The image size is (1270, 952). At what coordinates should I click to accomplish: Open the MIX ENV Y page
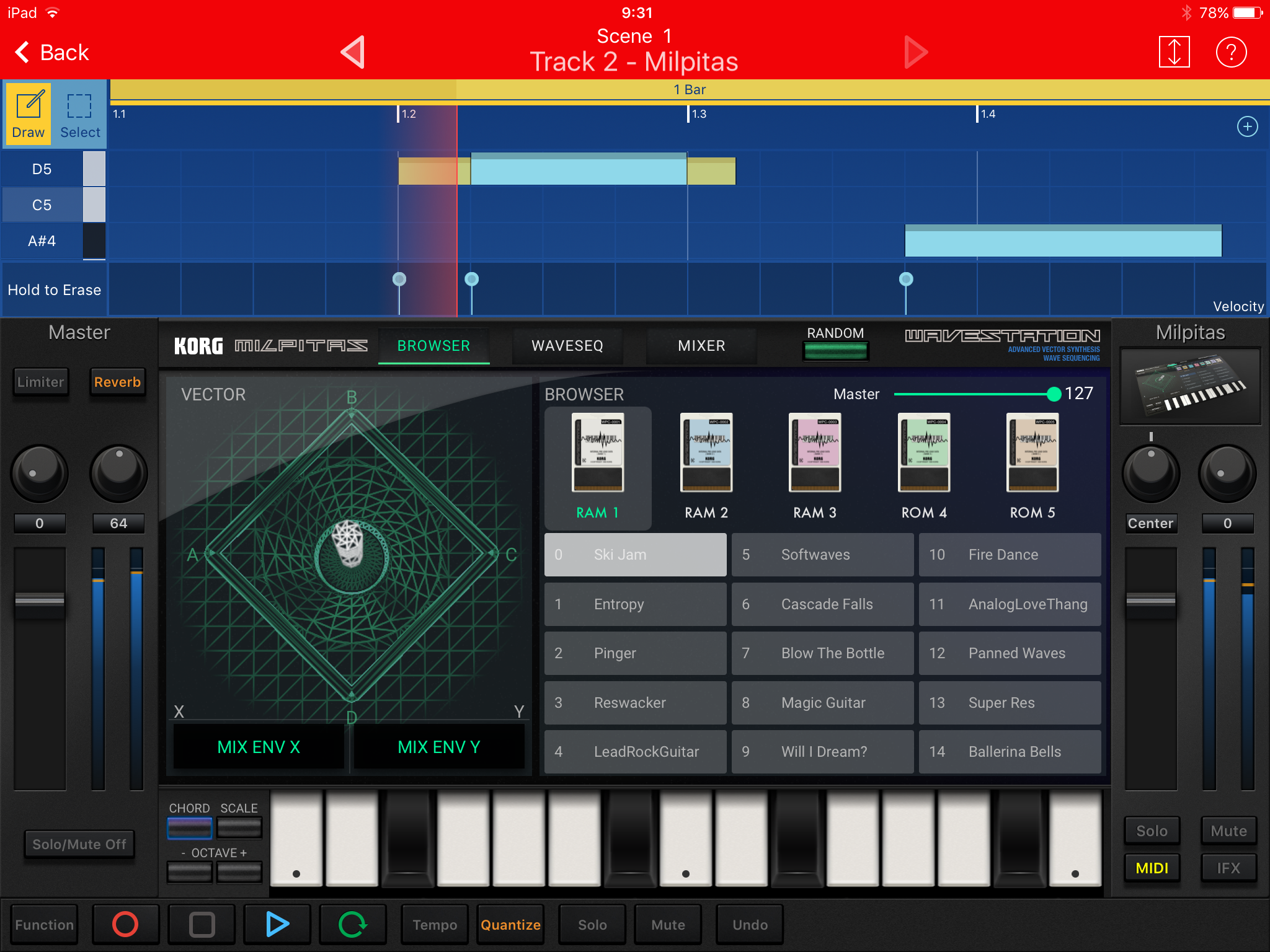(x=439, y=747)
